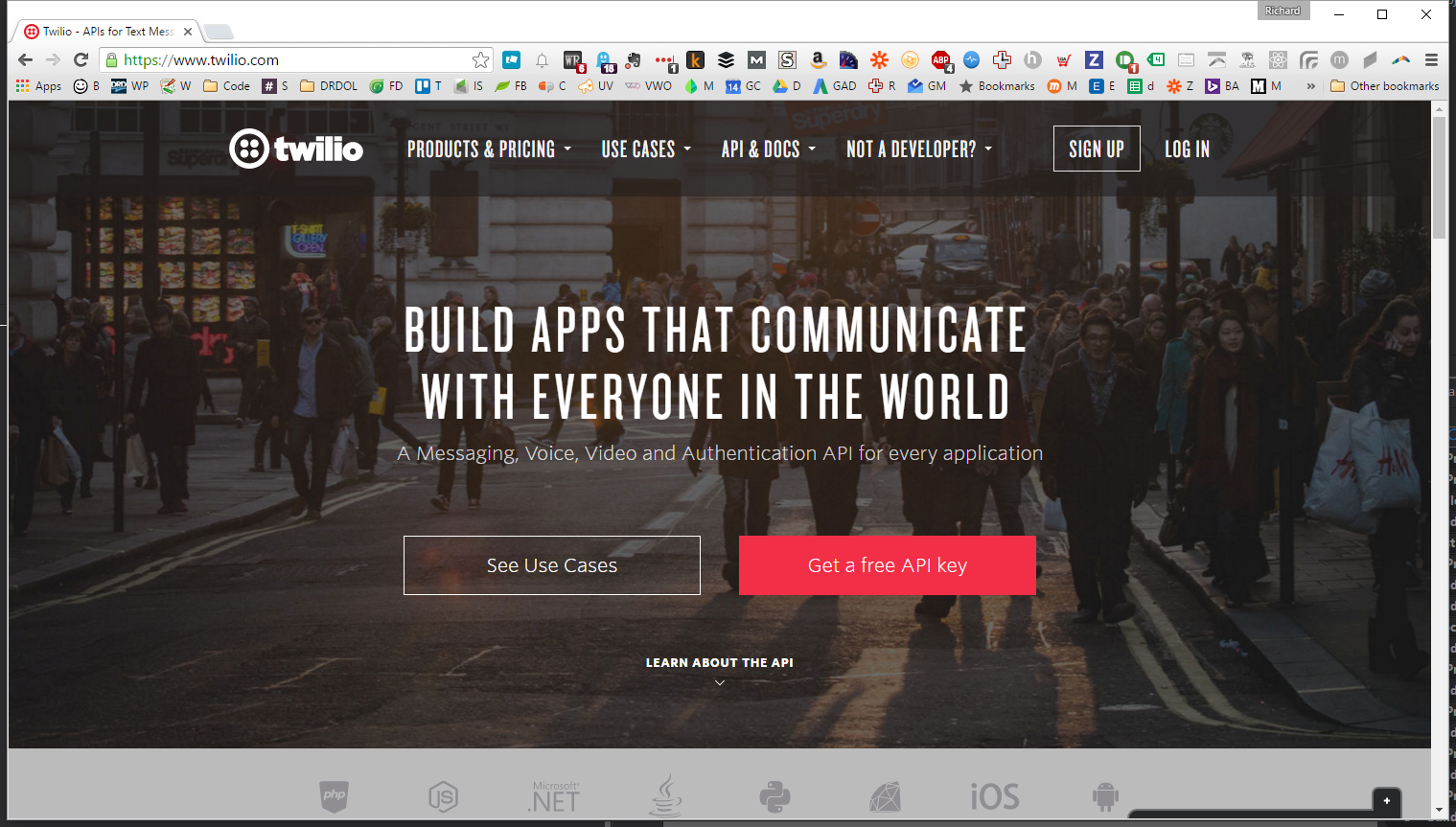
Task: Click the Learn About the API chevron
Action: point(720,682)
